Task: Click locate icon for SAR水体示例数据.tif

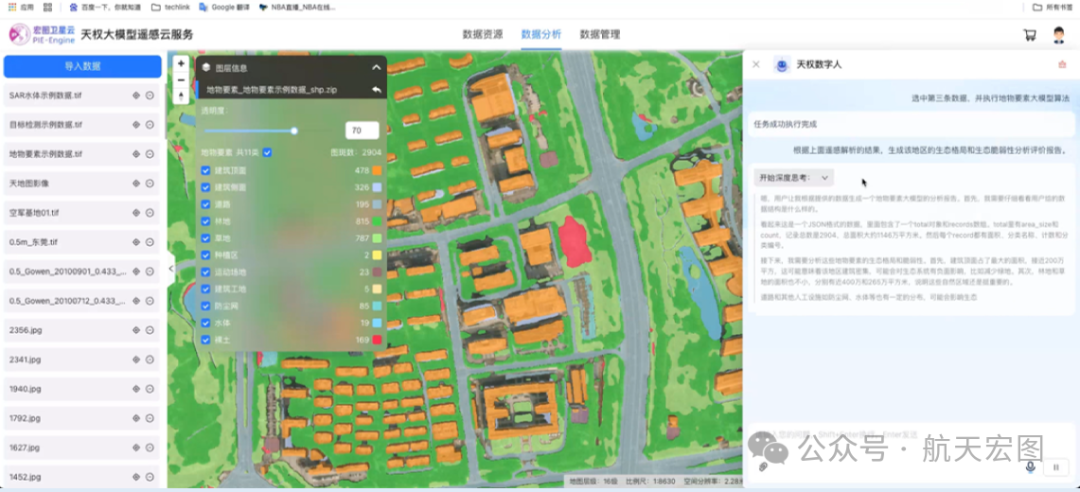Action: [136, 96]
